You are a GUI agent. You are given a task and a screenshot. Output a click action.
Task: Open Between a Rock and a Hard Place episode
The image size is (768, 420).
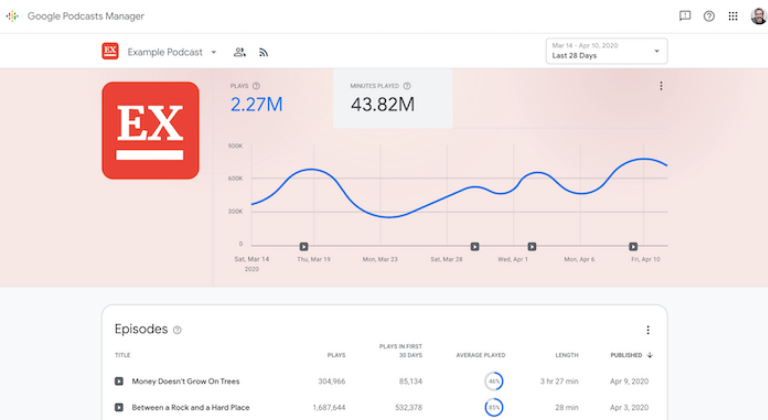click(191, 407)
